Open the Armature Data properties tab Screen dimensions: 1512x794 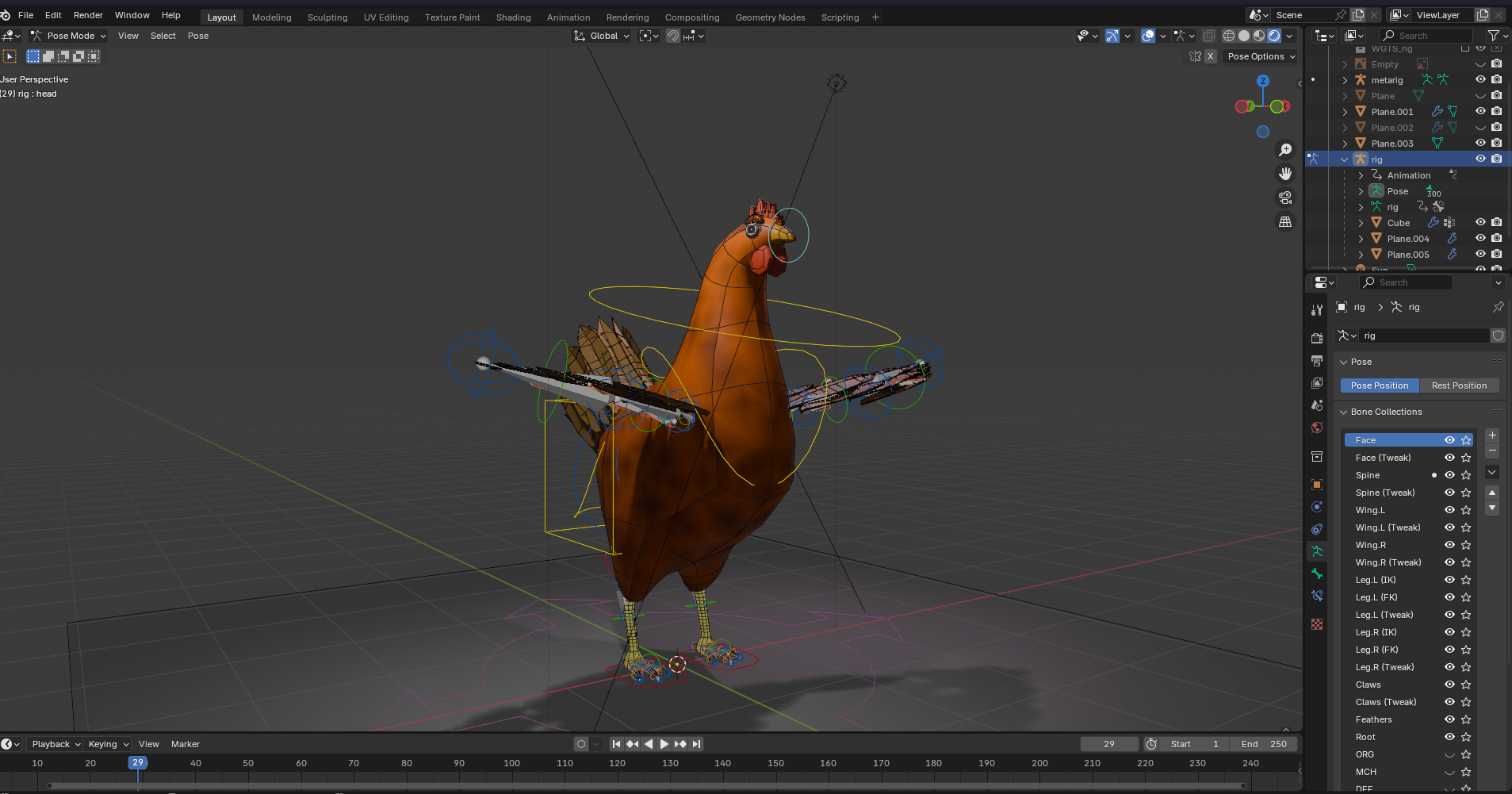coord(1317,550)
